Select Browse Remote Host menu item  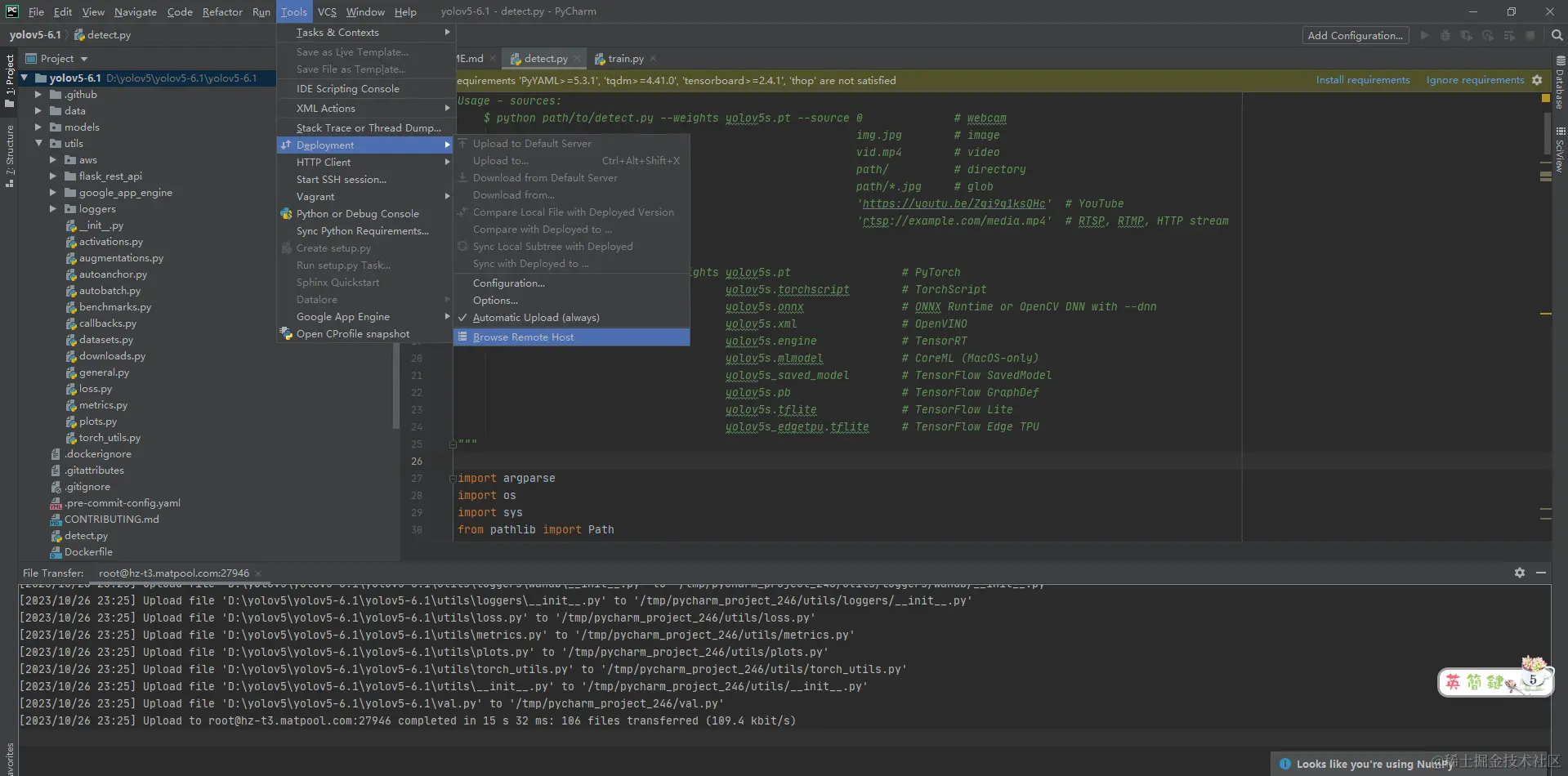click(523, 337)
